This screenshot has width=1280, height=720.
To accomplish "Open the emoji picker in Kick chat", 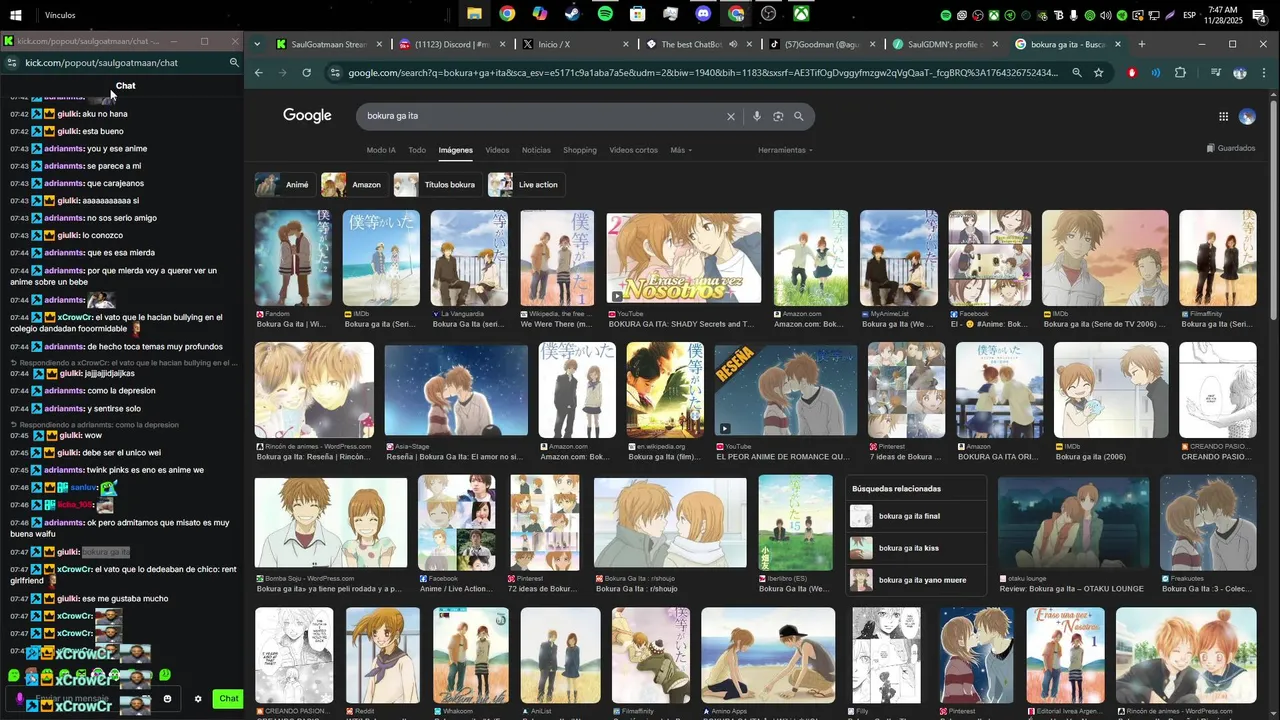I will coord(167,699).
